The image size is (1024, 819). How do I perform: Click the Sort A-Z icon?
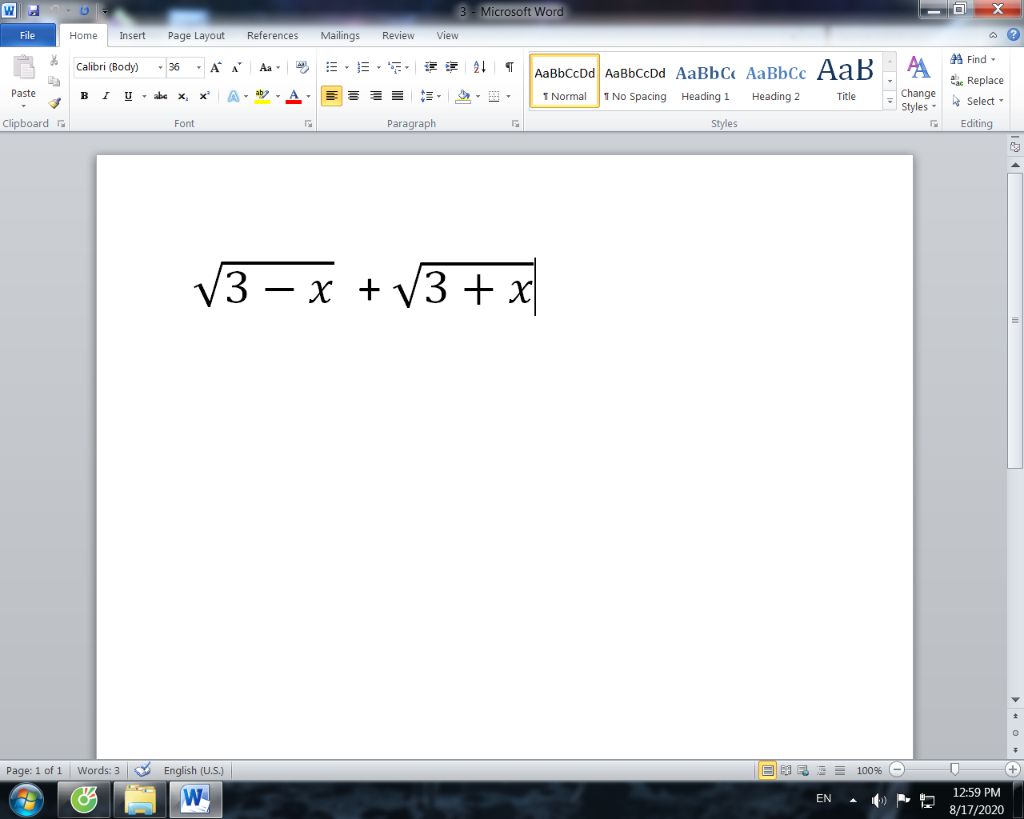[479, 67]
